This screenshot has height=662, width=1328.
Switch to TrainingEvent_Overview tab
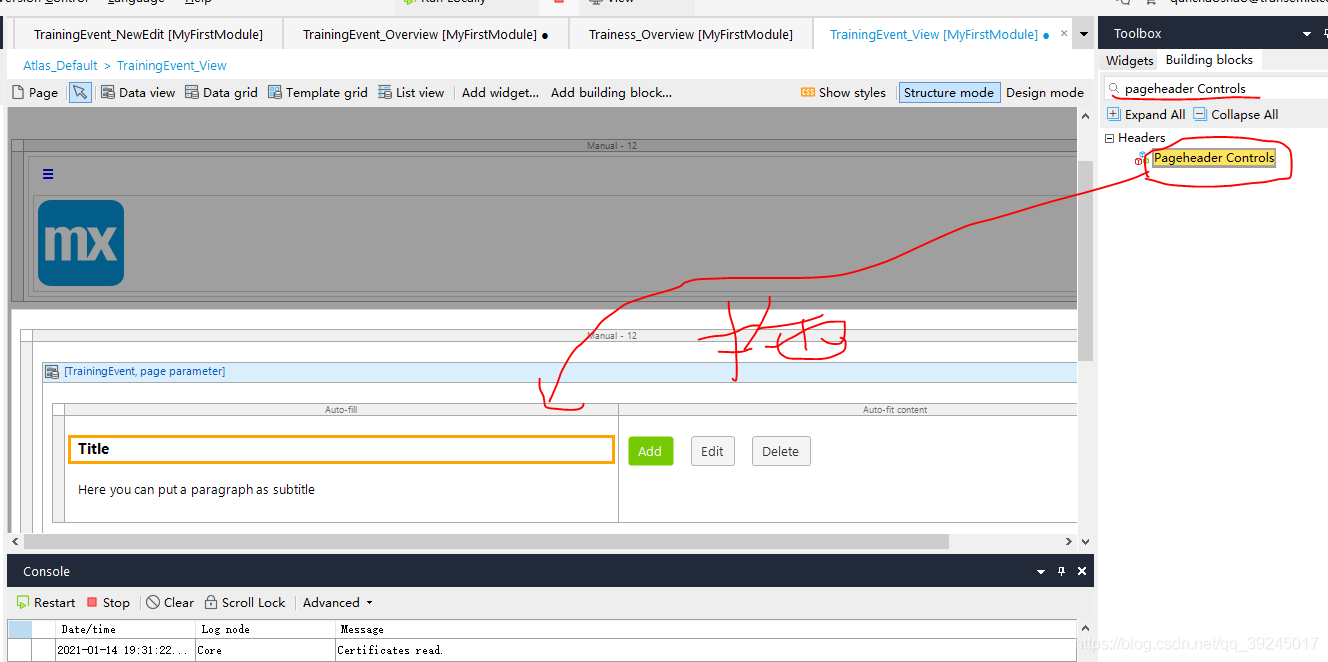pos(424,35)
